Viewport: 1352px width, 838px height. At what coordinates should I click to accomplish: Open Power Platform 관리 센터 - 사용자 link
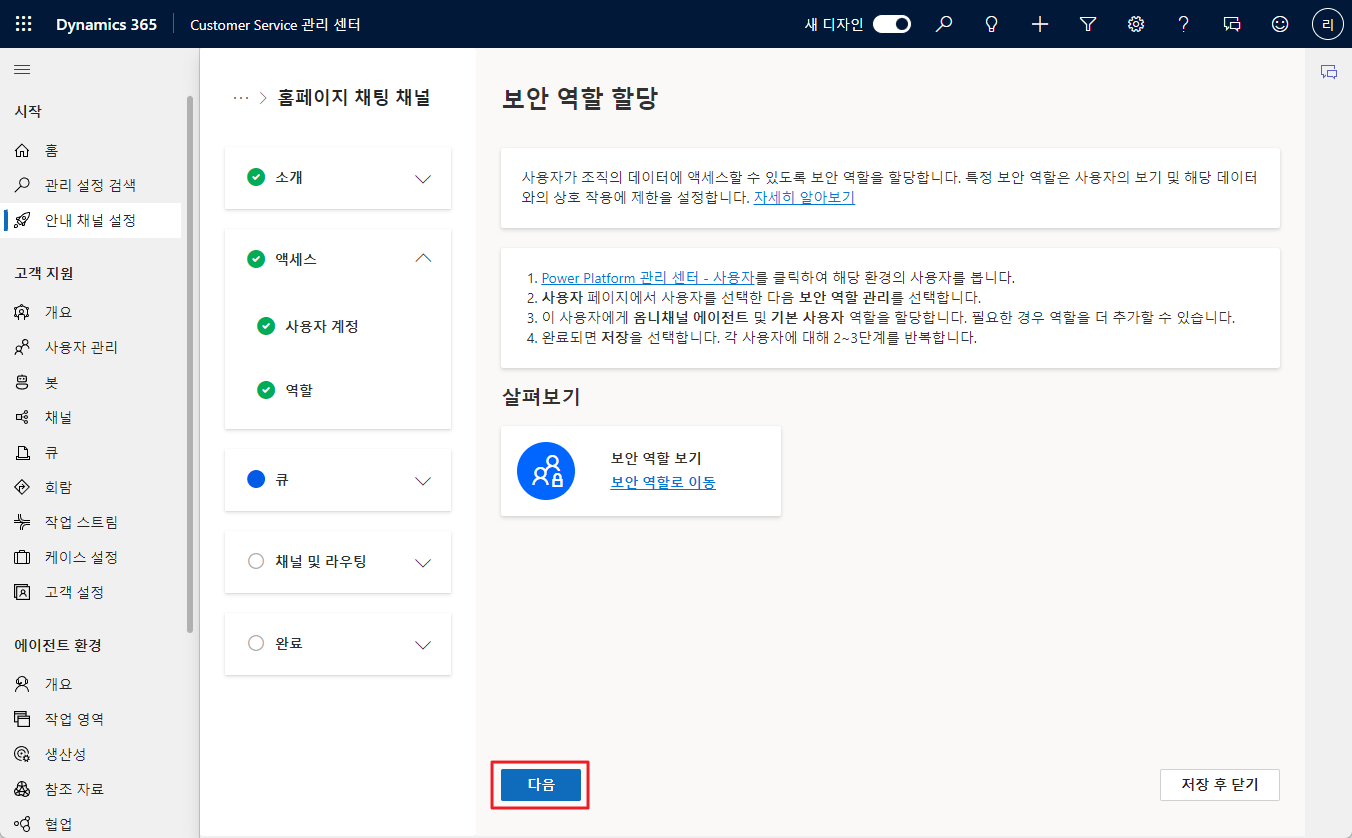[647, 277]
